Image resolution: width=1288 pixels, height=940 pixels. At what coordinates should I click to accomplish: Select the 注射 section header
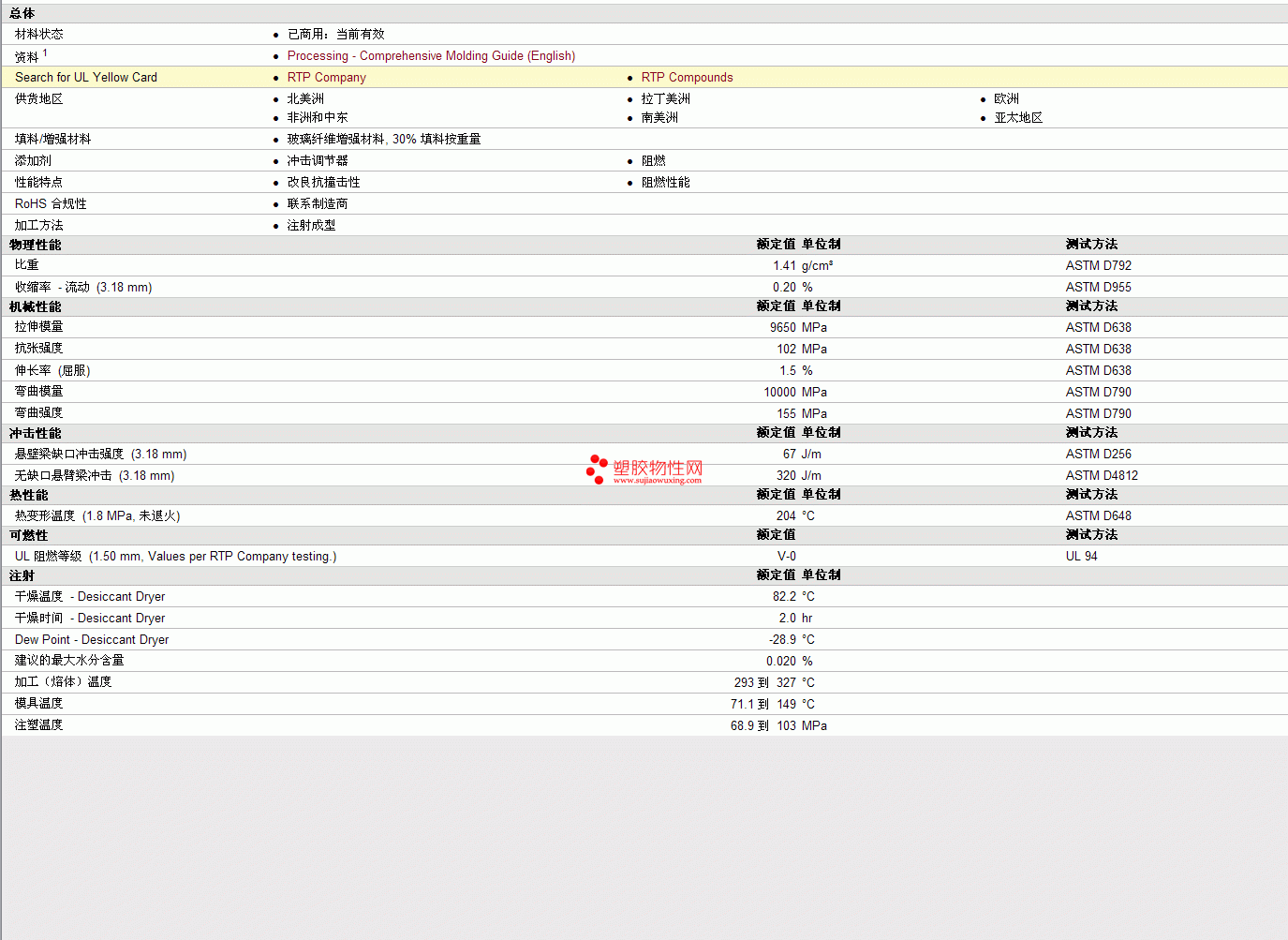click(x=22, y=575)
